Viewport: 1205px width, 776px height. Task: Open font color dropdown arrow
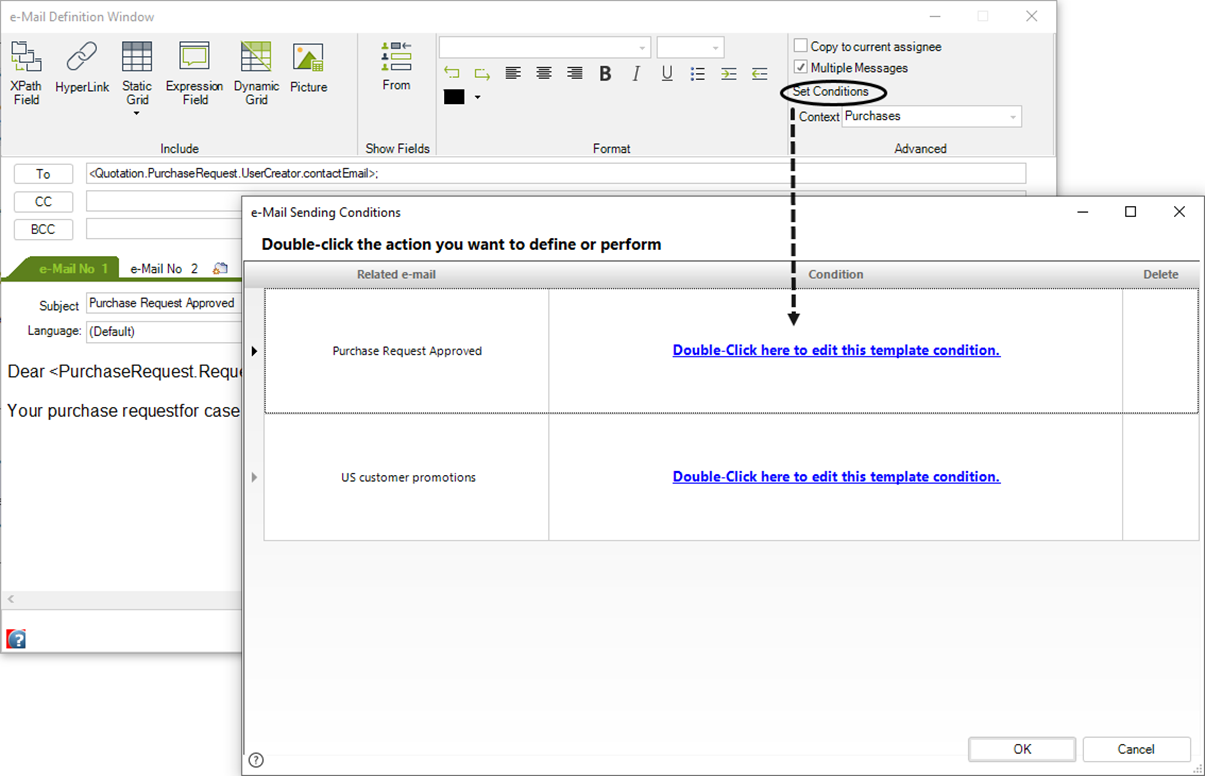pyautogui.click(x=477, y=97)
